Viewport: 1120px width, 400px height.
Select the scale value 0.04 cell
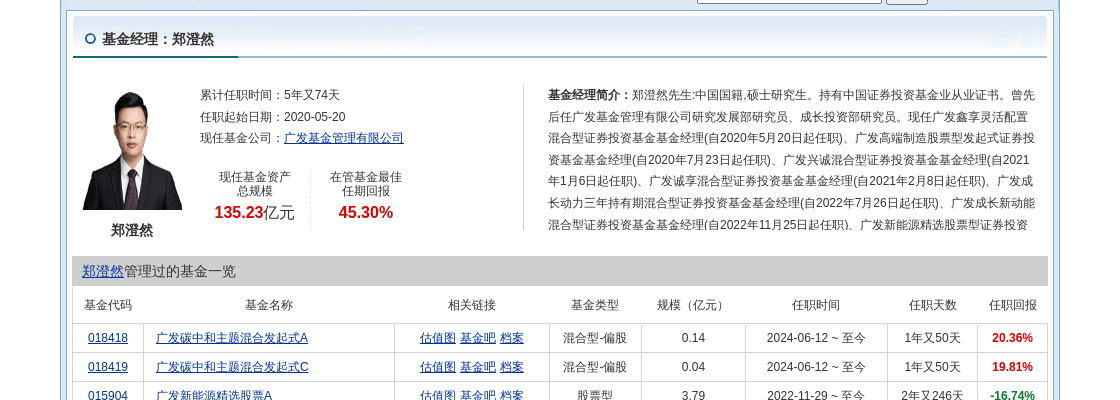[693, 367]
